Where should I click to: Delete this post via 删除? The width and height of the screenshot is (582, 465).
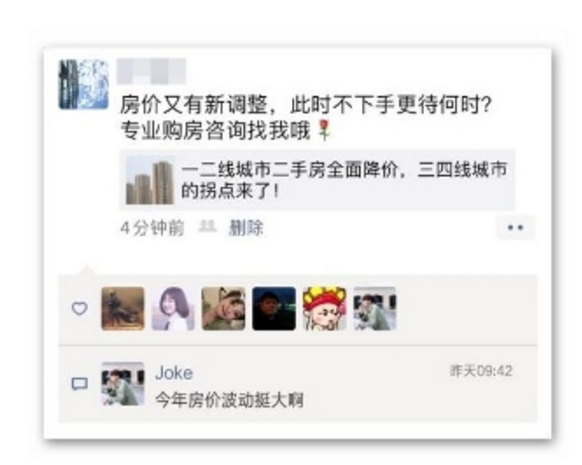pos(246,228)
